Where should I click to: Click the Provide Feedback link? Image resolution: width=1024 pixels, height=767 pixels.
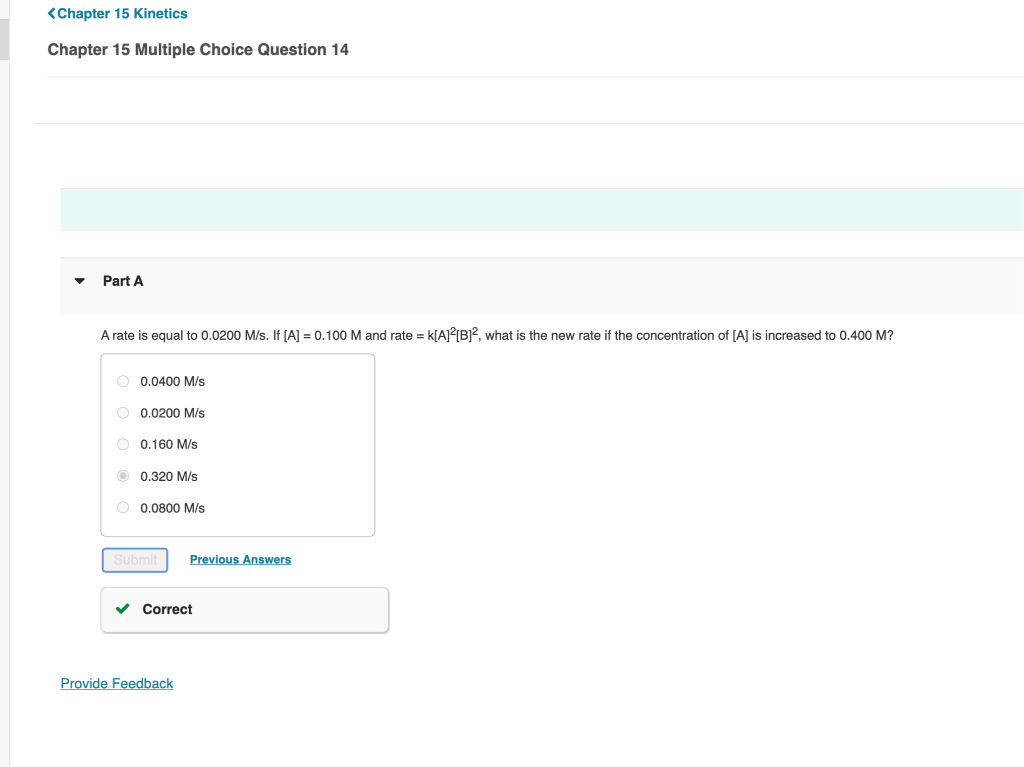click(x=116, y=683)
